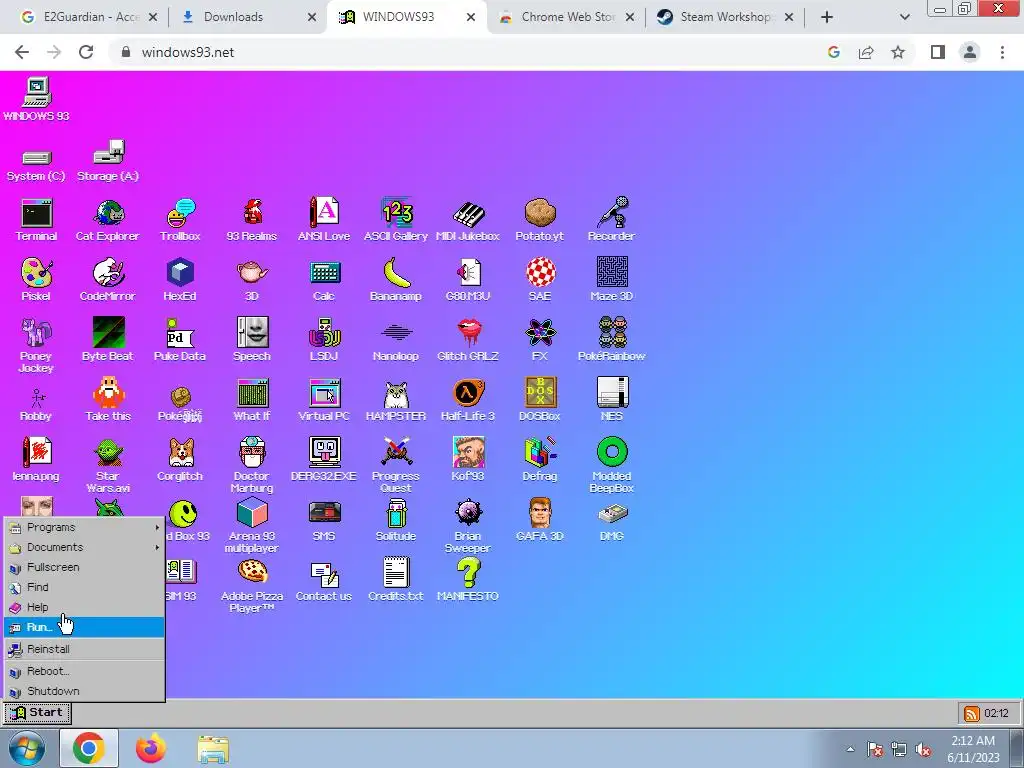Click the RSS feed tray icon
This screenshot has width=1024, height=768.
pos(972,713)
